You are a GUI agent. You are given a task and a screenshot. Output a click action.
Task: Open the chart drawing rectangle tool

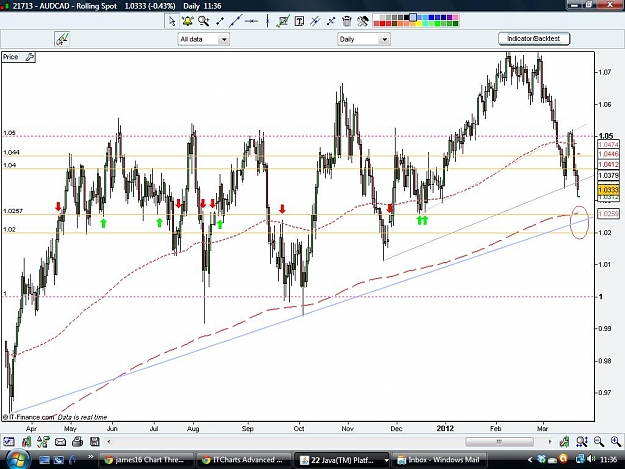coord(283,21)
